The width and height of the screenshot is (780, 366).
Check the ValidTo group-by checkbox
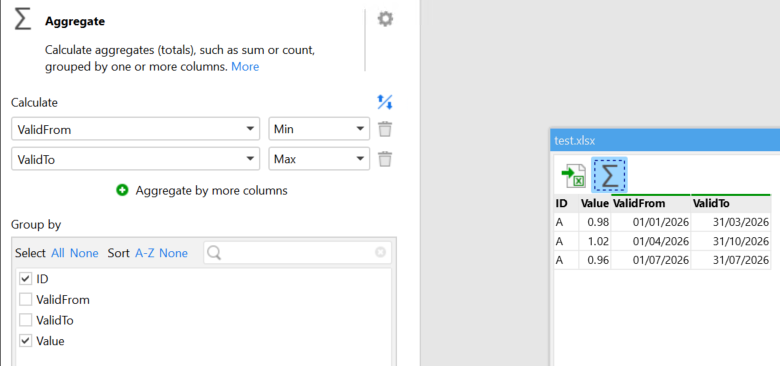[25, 320]
